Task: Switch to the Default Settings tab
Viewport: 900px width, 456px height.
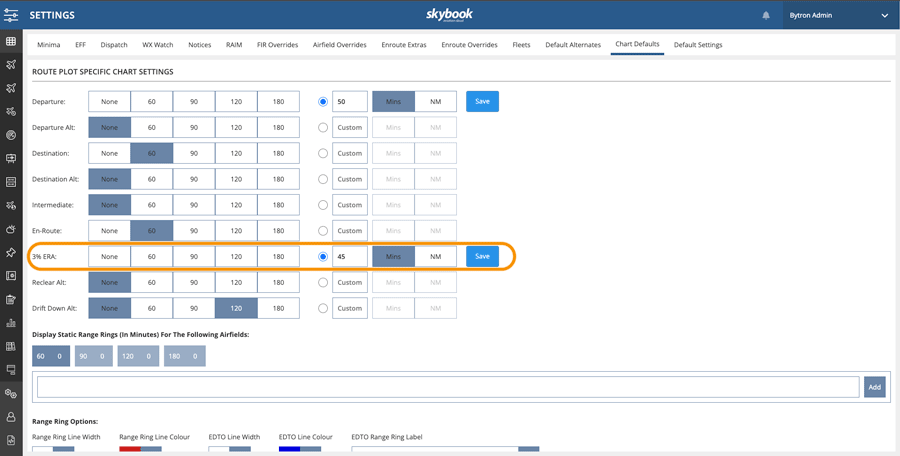Action: pyautogui.click(x=698, y=45)
